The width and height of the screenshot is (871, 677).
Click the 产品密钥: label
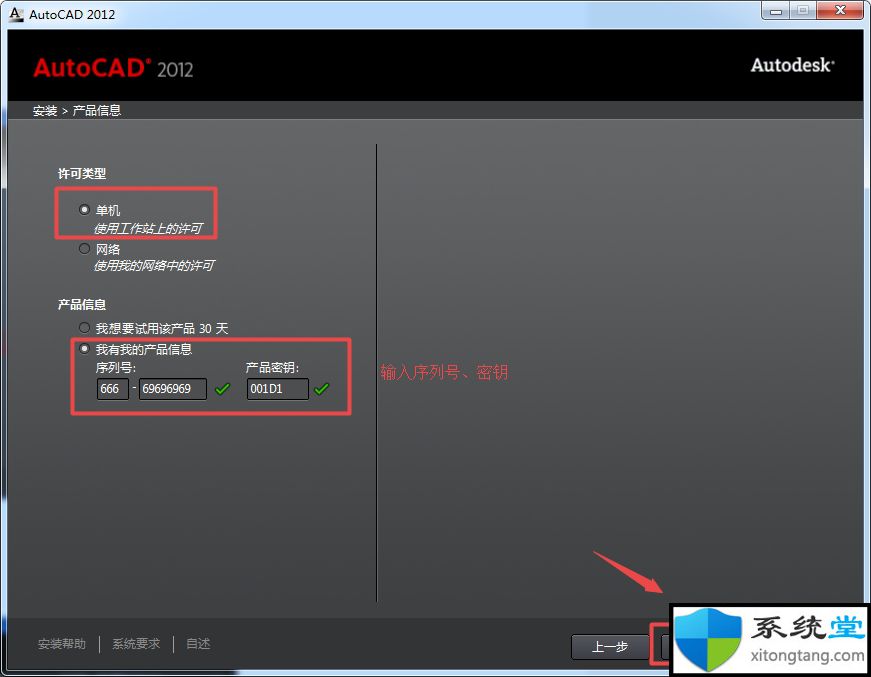[272, 368]
